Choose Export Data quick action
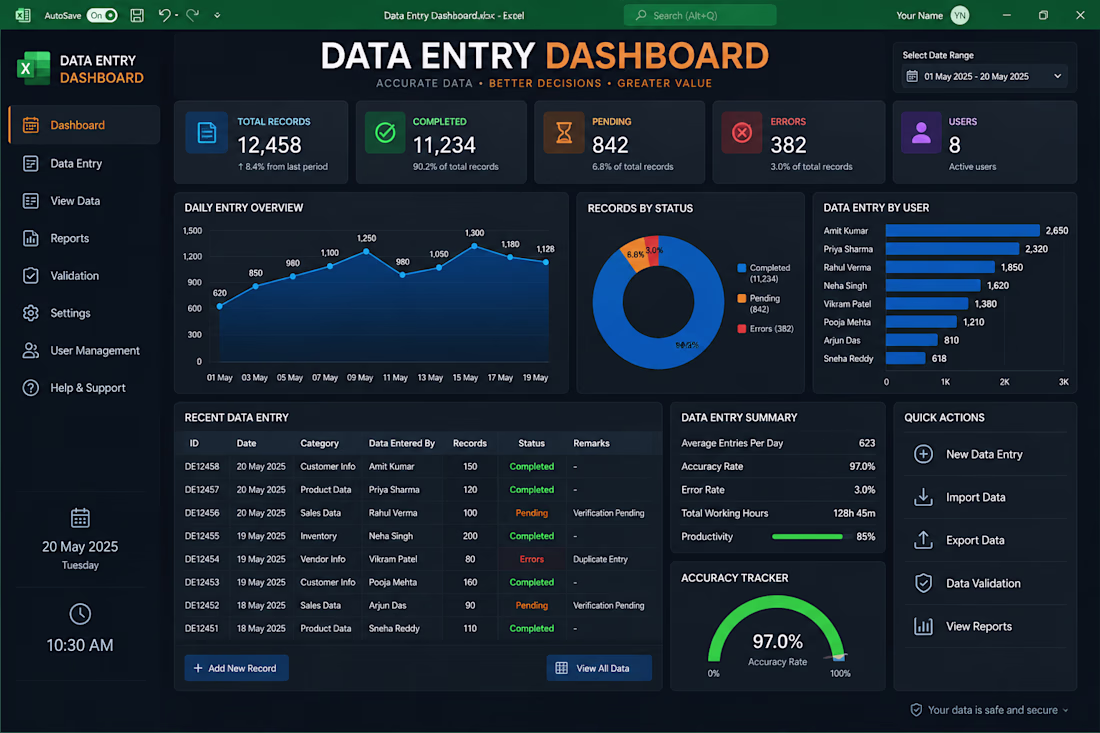The height and width of the screenshot is (733, 1100). 984,540
